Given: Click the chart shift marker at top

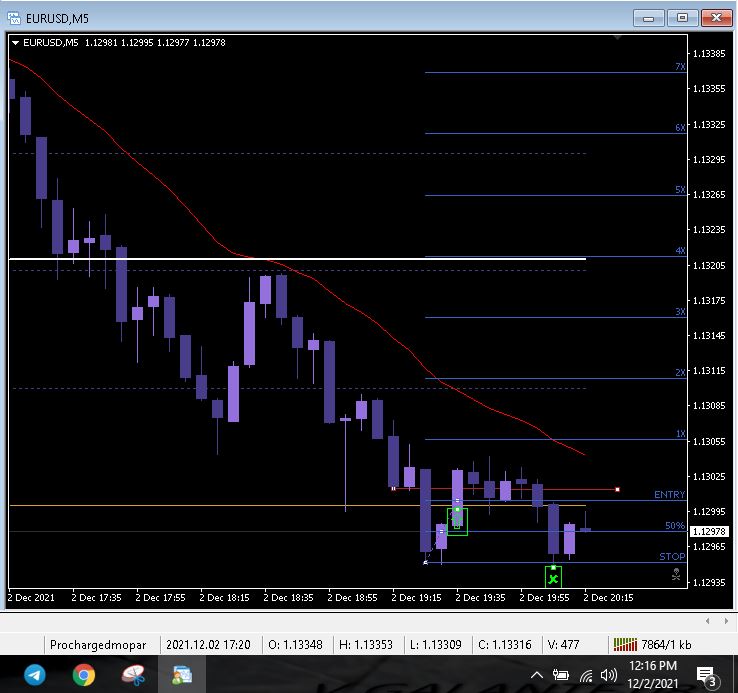Looking at the screenshot, I should 618,37.
